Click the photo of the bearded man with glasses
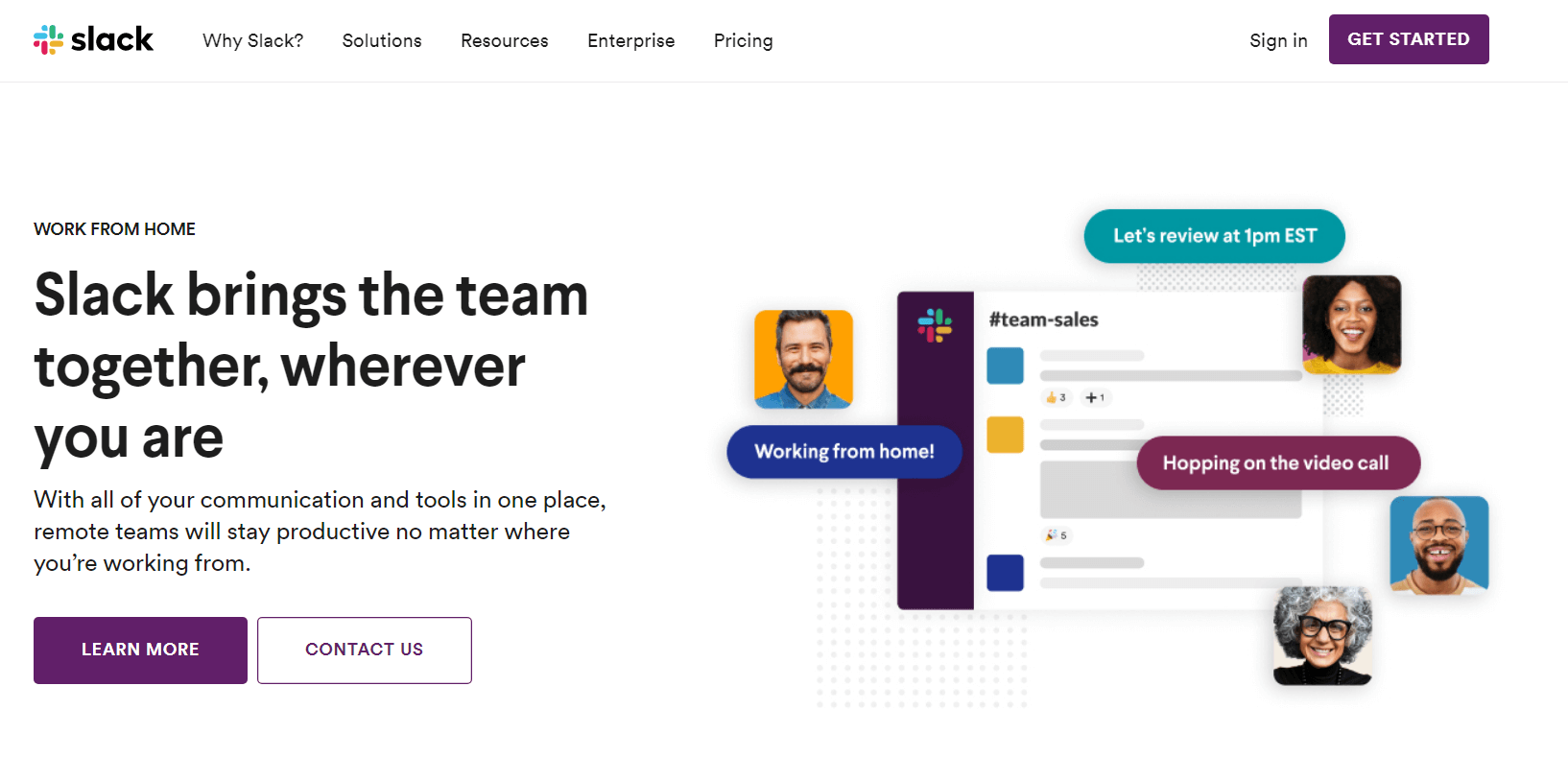 [x=1439, y=545]
